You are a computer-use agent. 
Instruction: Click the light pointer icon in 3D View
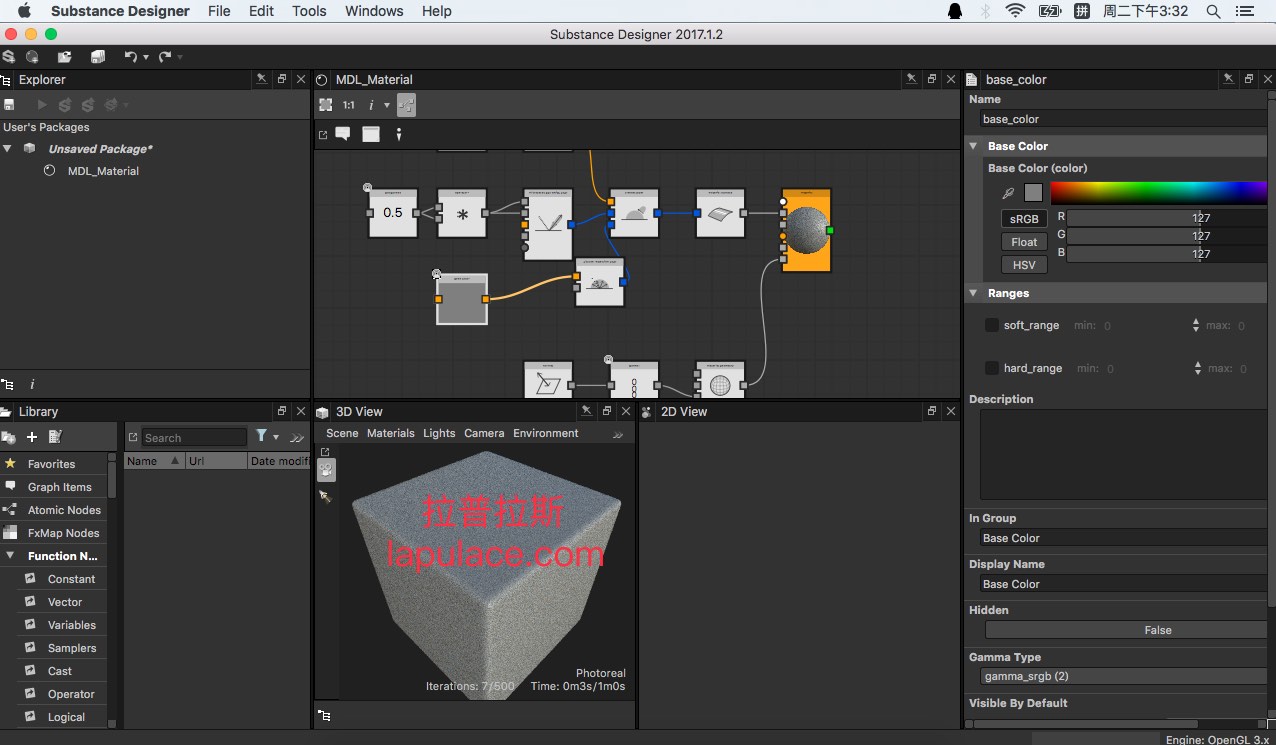[x=325, y=496]
